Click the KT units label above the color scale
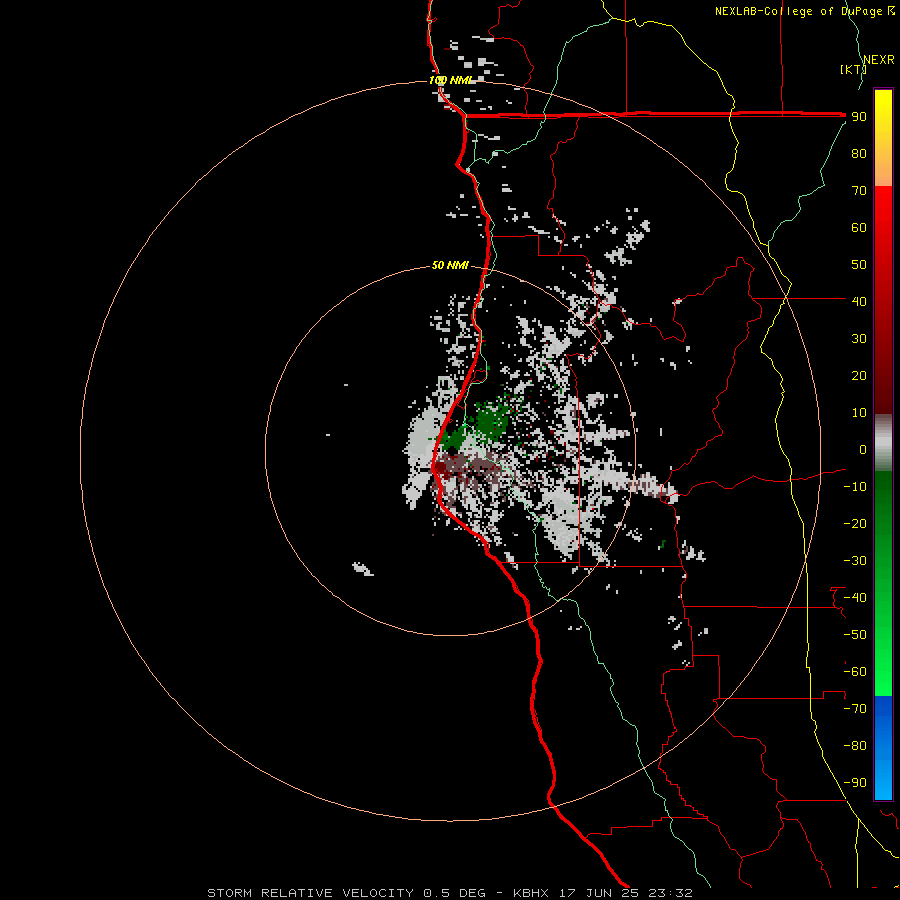900x900 pixels. tap(853, 69)
